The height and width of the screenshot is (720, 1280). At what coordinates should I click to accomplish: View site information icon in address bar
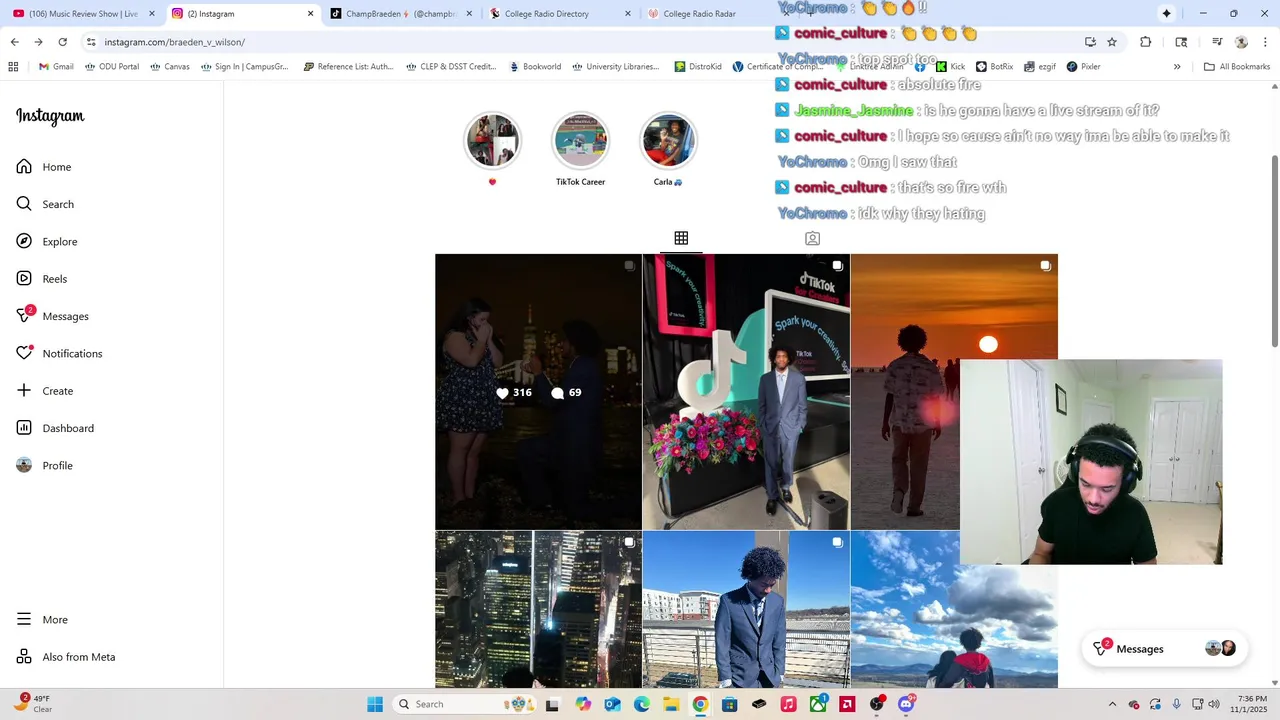coord(91,42)
